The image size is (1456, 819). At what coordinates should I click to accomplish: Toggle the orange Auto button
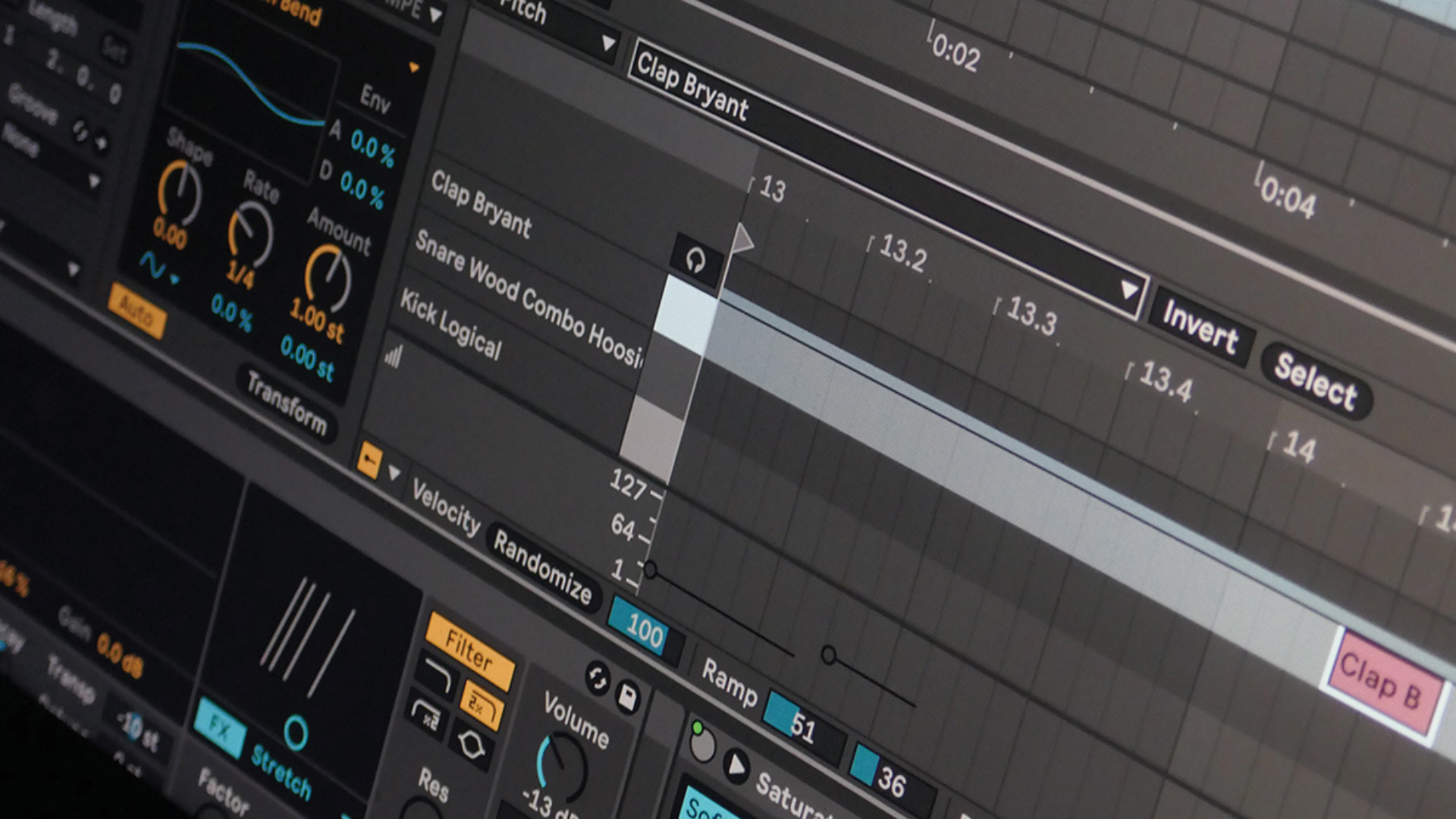point(136,311)
